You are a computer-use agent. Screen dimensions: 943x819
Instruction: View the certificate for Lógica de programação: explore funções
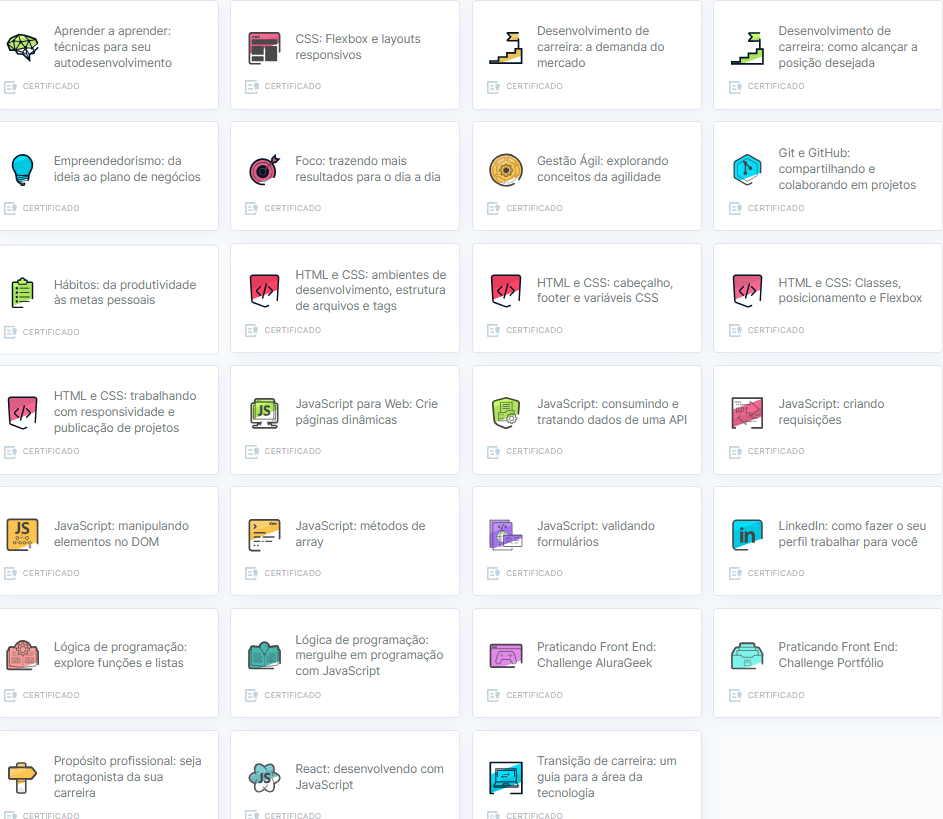tap(48, 694)
